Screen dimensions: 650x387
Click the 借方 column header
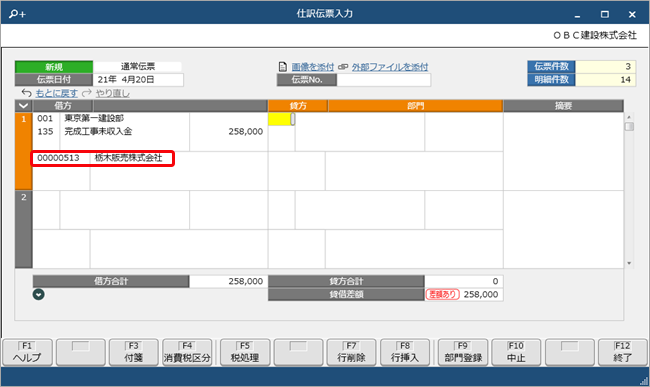pyautogui.click(x=63, y=106)
